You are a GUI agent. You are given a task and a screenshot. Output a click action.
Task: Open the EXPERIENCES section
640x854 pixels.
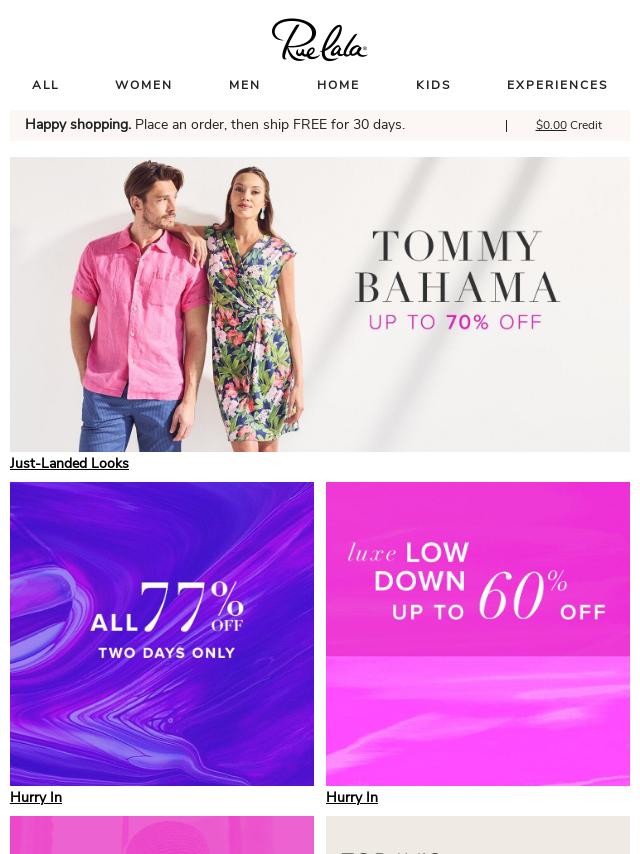pyautogui.click(x=557, y=85)
